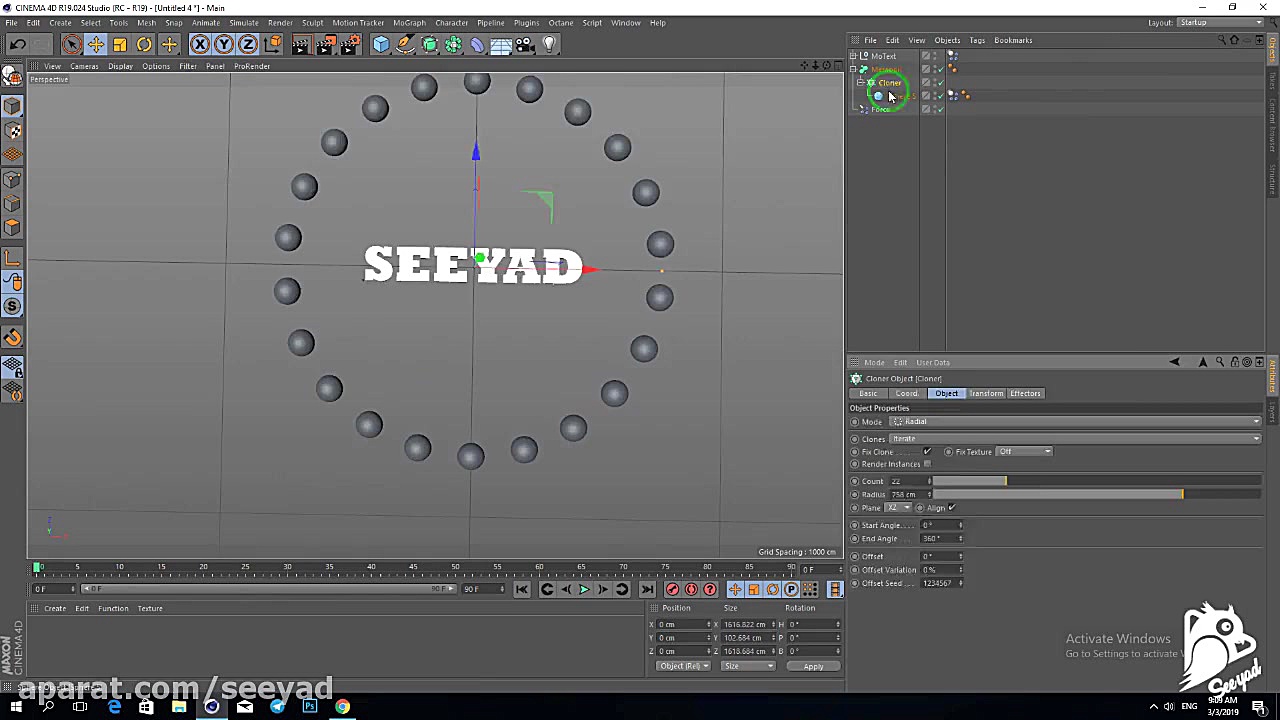Select the Move tool in top toolbar
This screenshot has height=720, width=1280.
96,44
